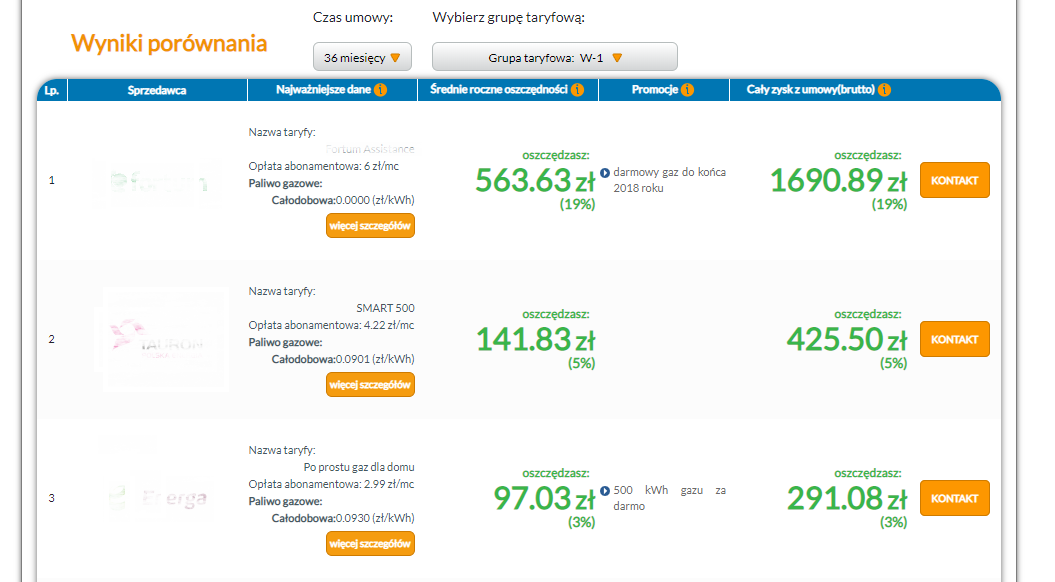Click the Tauron seller logo
This screenshot has width=1055, height=582.
pos(165,340)
